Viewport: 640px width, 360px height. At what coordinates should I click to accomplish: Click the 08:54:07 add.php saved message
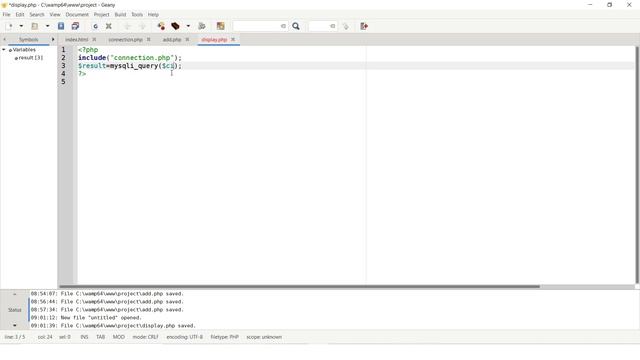(107, 293)
